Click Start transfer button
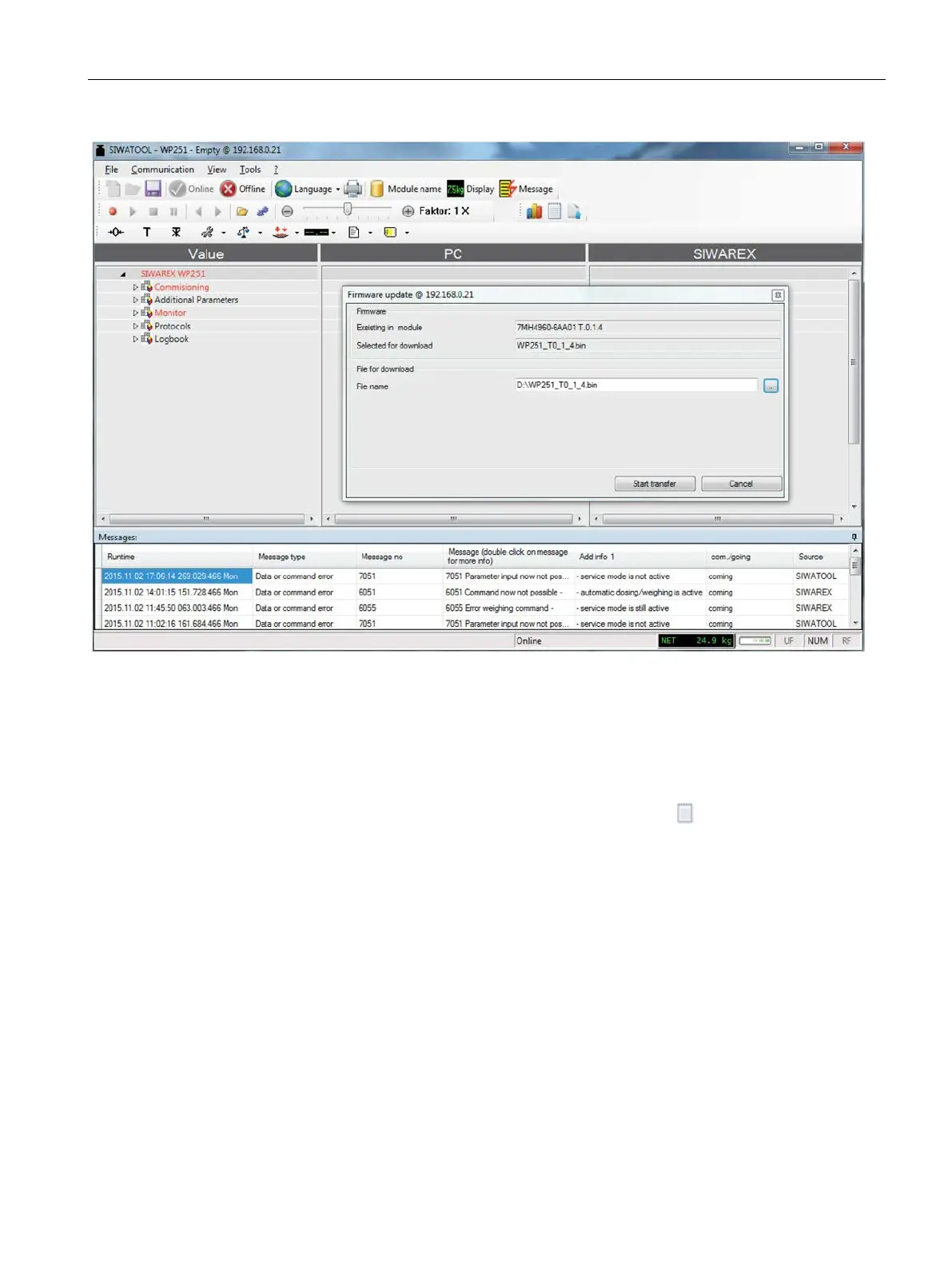Image resolution: width=952 pixels, height=1269 pixels. point(655,484)
